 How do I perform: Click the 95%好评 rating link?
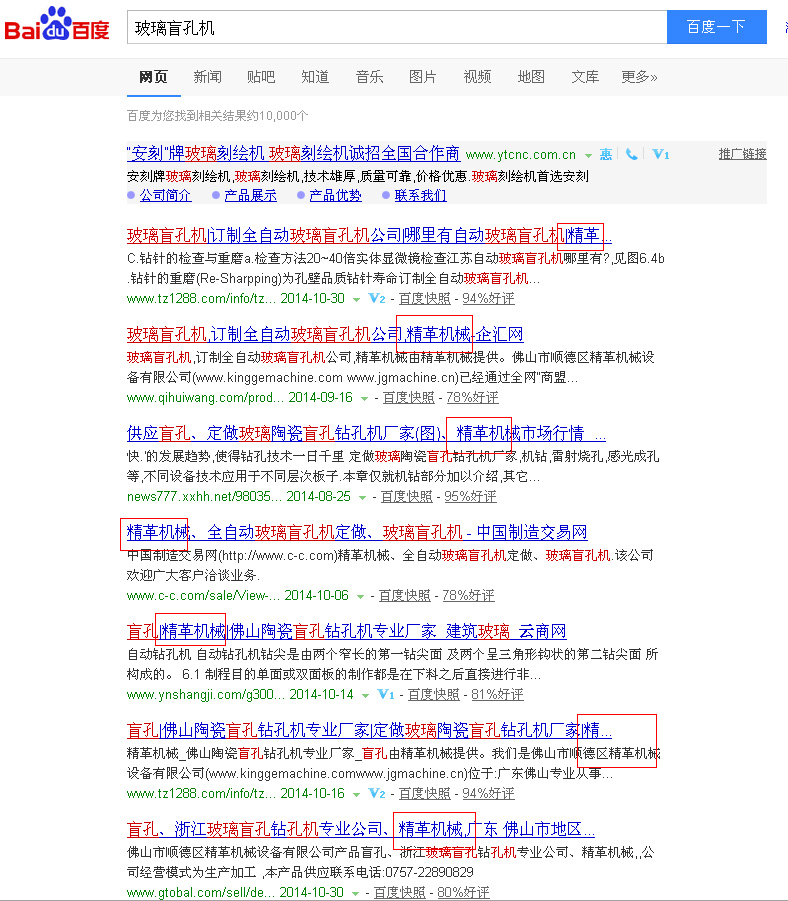470,496
